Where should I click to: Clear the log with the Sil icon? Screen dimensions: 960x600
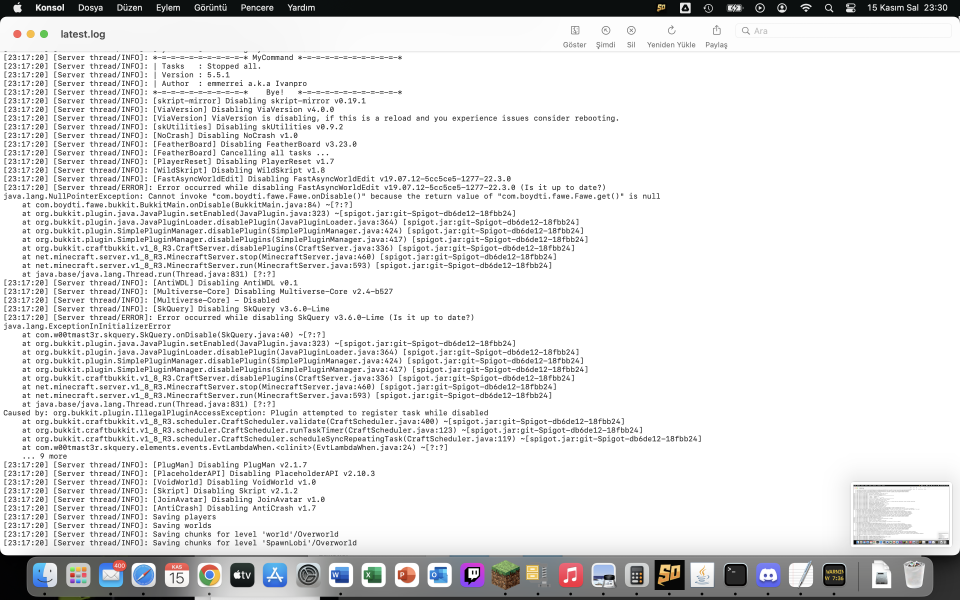point(631,31)
